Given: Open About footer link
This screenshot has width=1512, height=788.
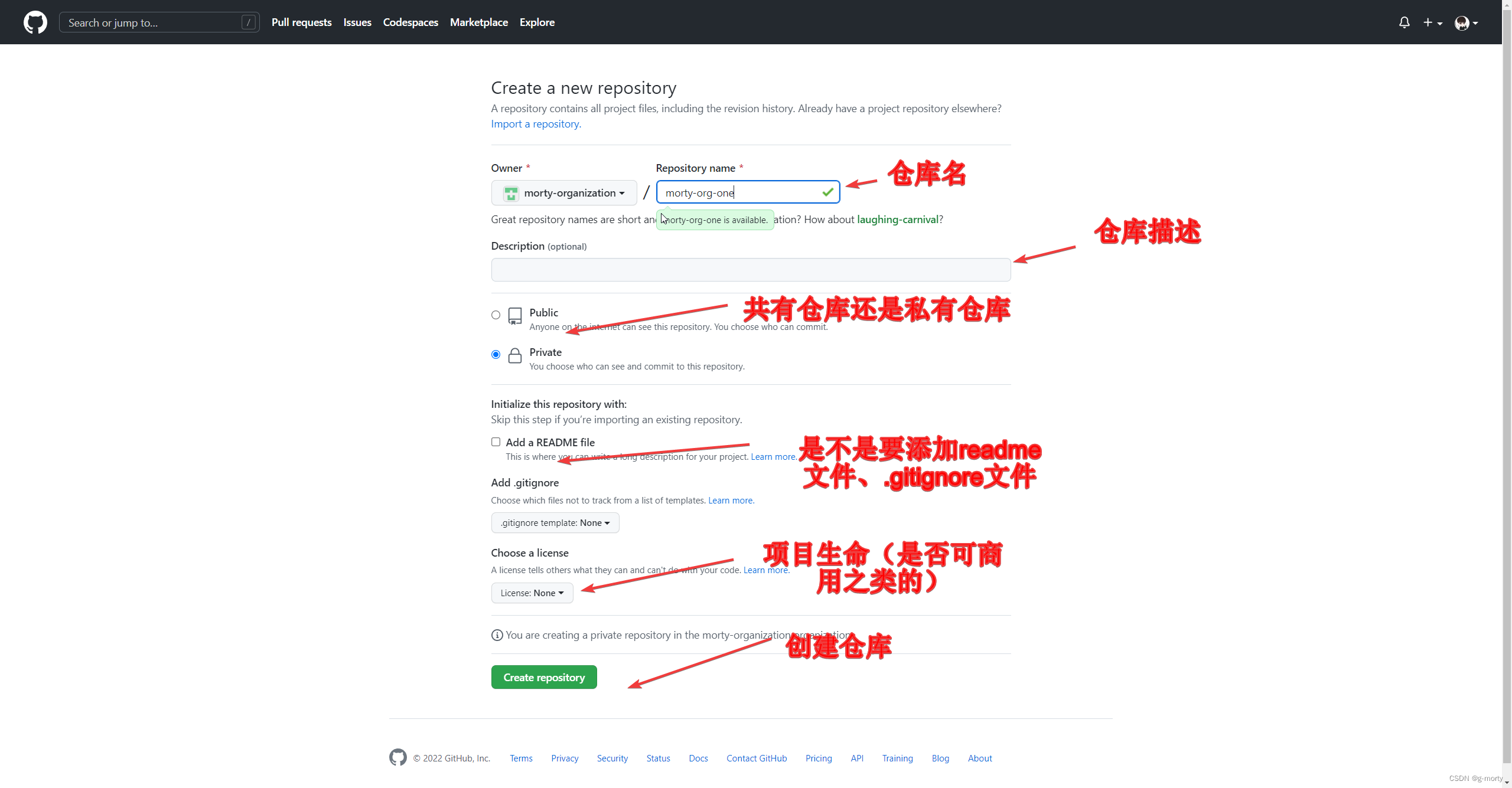Looking at the screenshot, I should pyautogui.click(x=980, y=758).
